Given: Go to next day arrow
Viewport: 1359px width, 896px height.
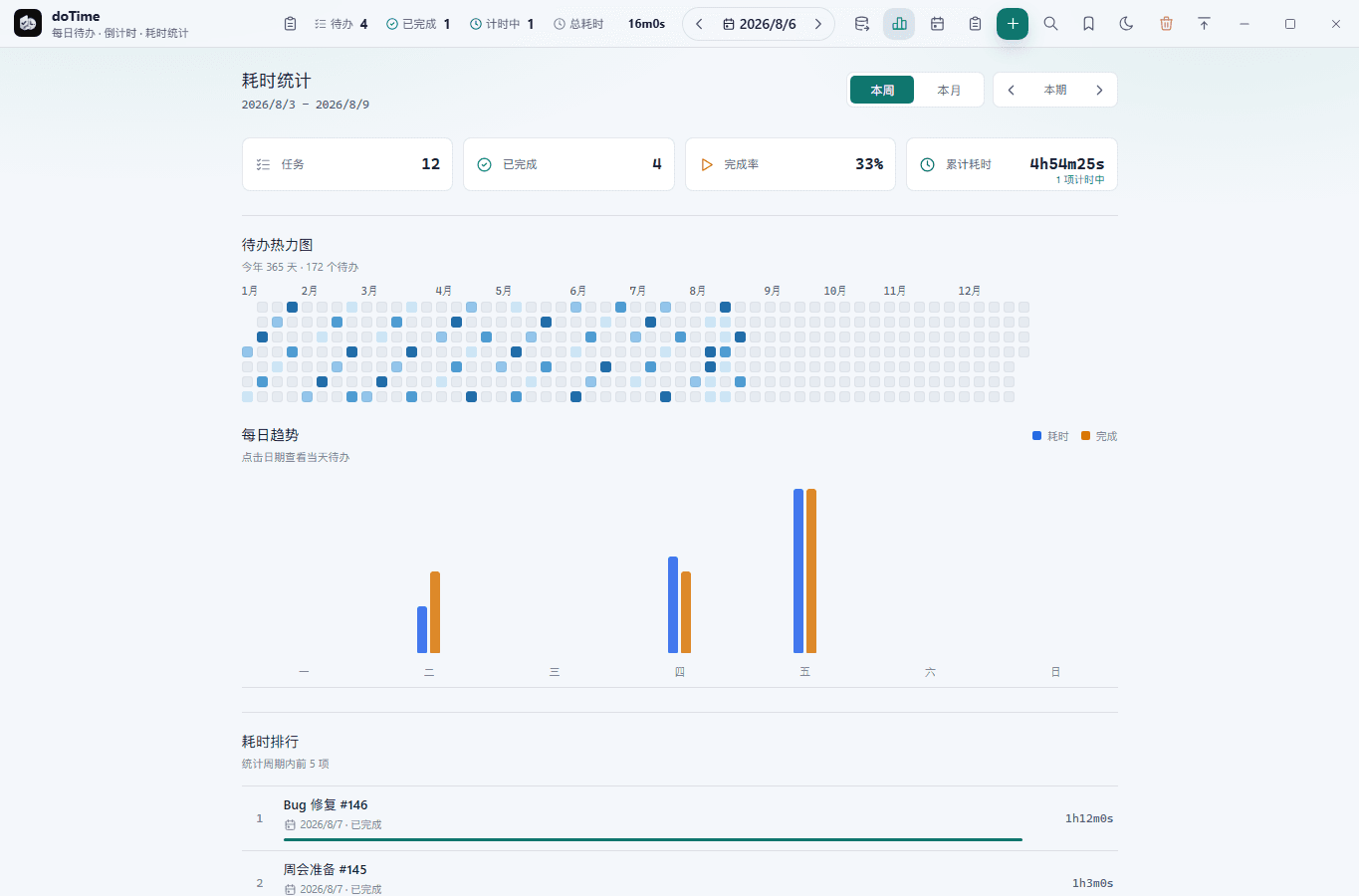Looking at the screenshot, I should [818, 24].
